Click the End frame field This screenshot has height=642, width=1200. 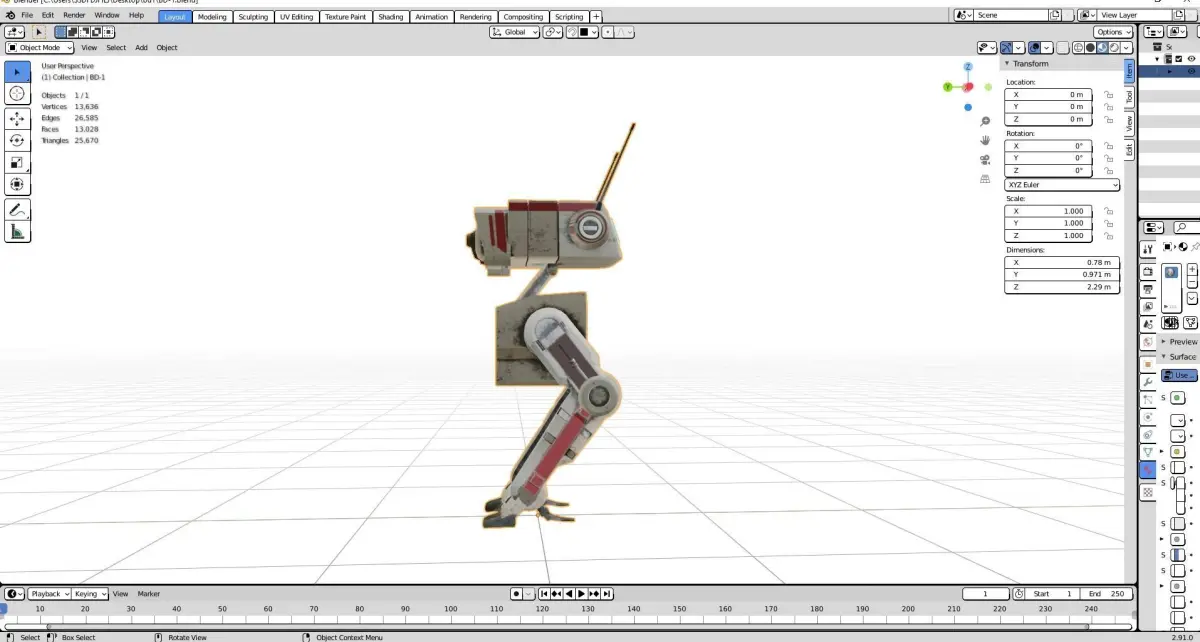point(1105,594)
